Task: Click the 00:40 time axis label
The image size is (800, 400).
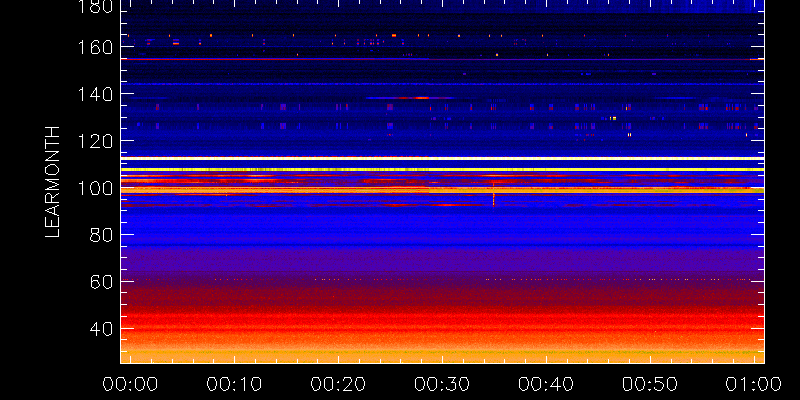Action: (x=546, y=384)
